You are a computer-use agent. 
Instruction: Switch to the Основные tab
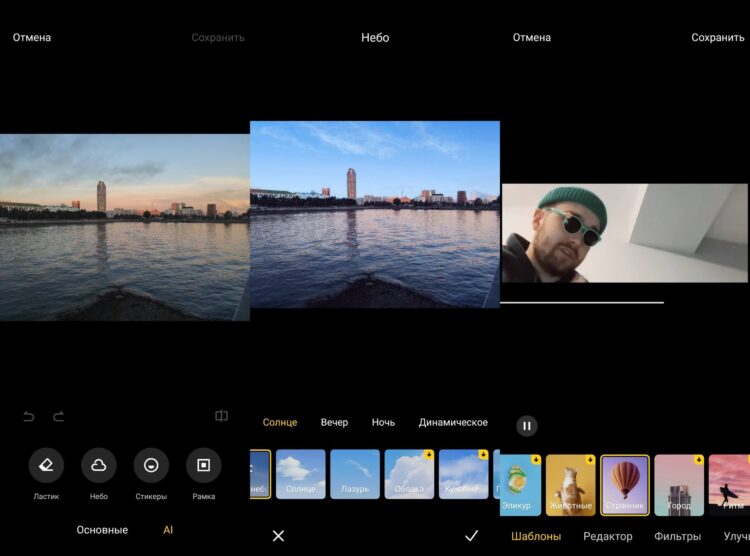tap(102, 530)
